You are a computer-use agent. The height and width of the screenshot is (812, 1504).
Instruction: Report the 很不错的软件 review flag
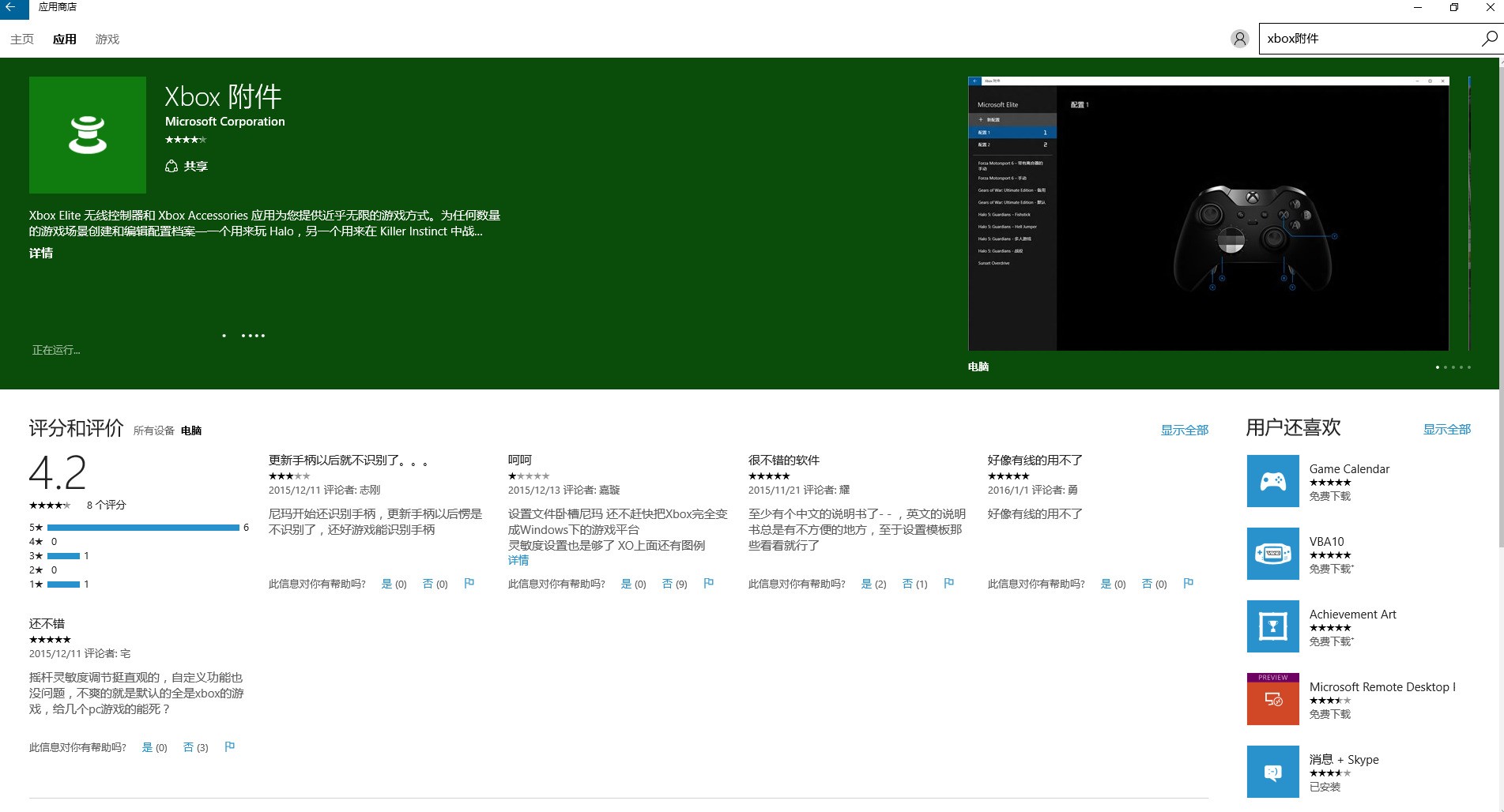(x=948, y=583)
